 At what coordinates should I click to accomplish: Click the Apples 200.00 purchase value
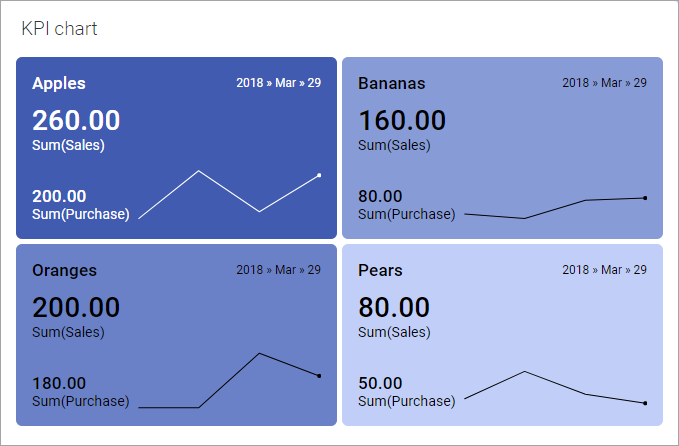59,196
